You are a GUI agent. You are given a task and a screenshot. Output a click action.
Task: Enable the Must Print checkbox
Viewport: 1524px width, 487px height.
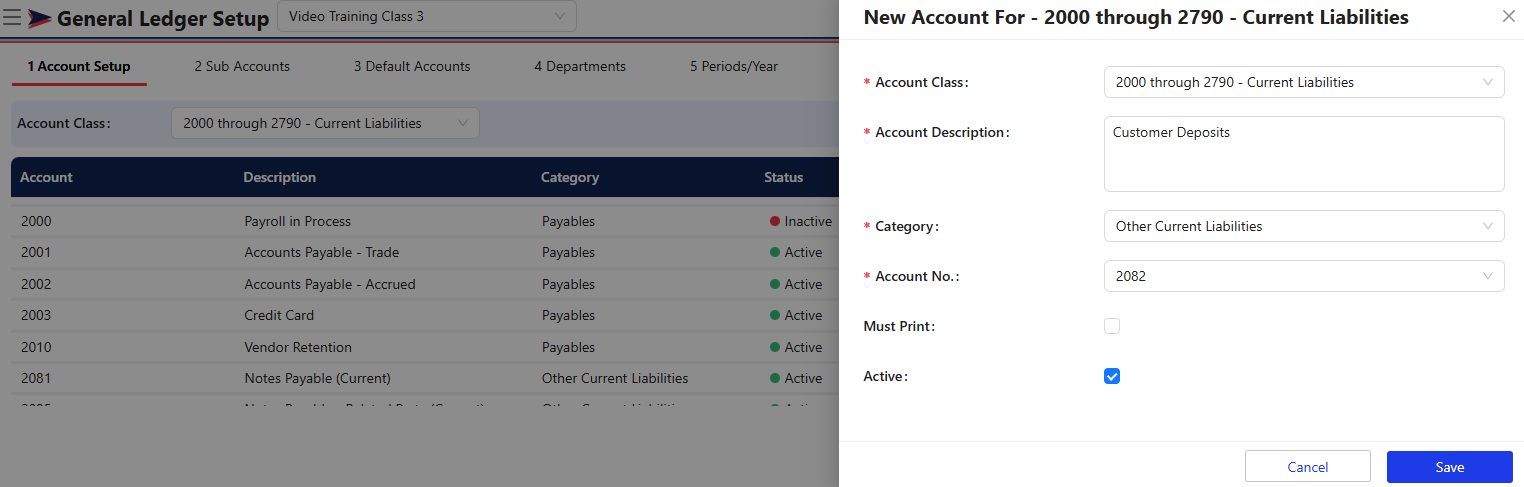coord(1112,326)
